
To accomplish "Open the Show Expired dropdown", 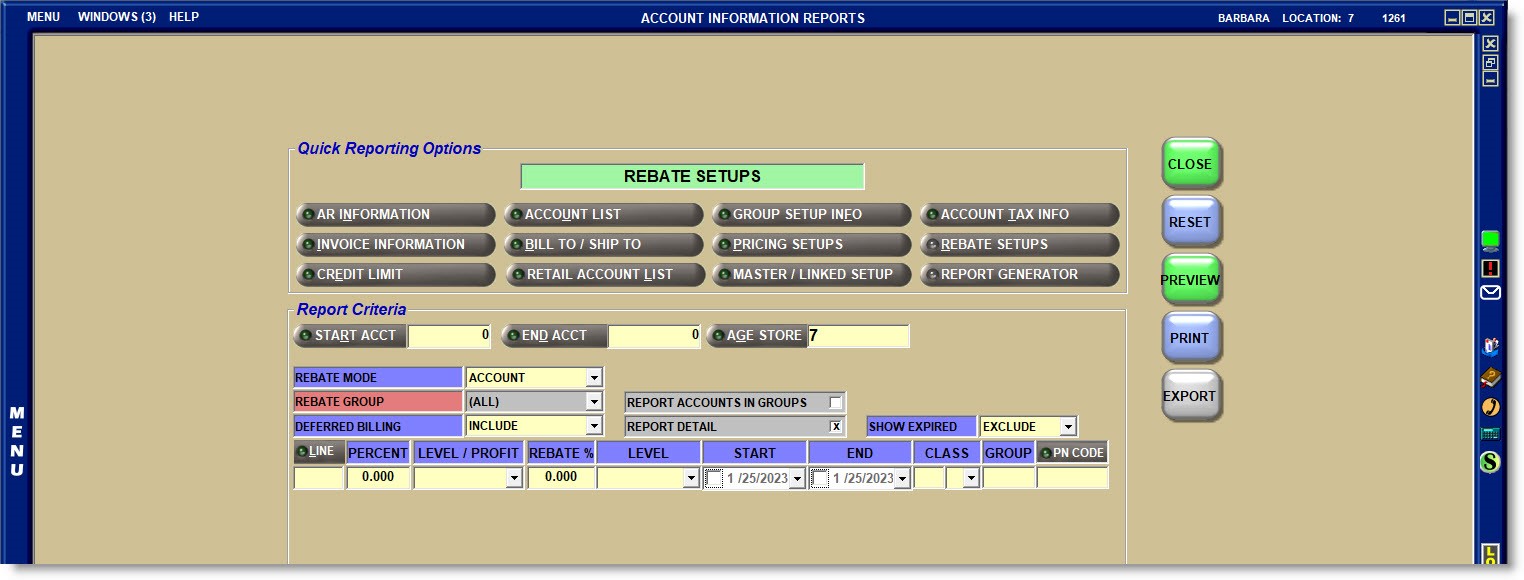I will 1067,427.
